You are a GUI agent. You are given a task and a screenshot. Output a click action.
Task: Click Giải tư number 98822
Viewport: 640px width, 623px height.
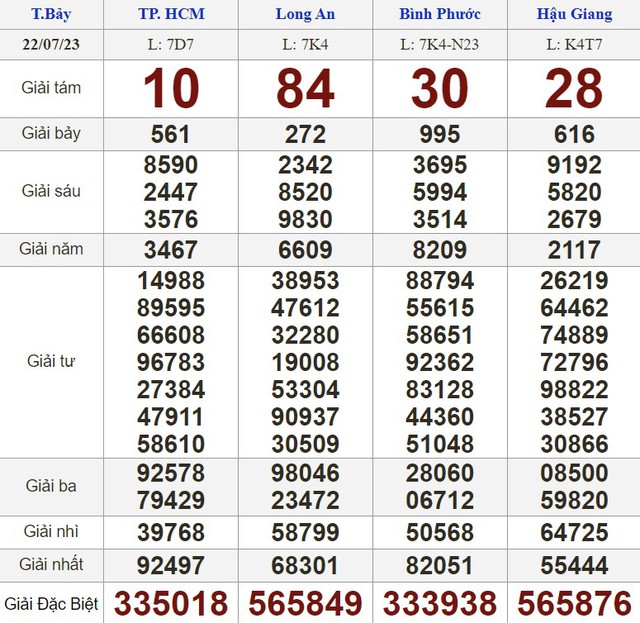point(574,389)
